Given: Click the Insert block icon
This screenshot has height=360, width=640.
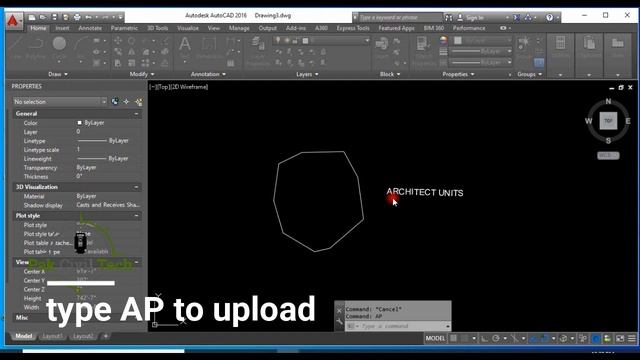Looking at the screenshot, I should point(382,44).
